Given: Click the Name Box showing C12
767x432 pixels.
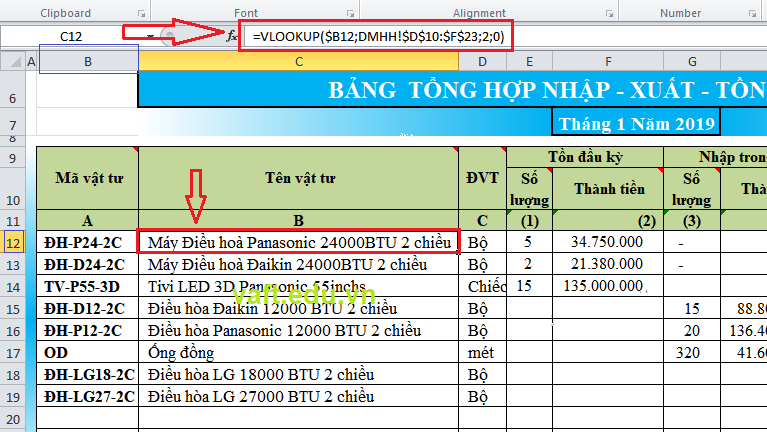Looking at the screenshot, I should (x=71, y=36).
